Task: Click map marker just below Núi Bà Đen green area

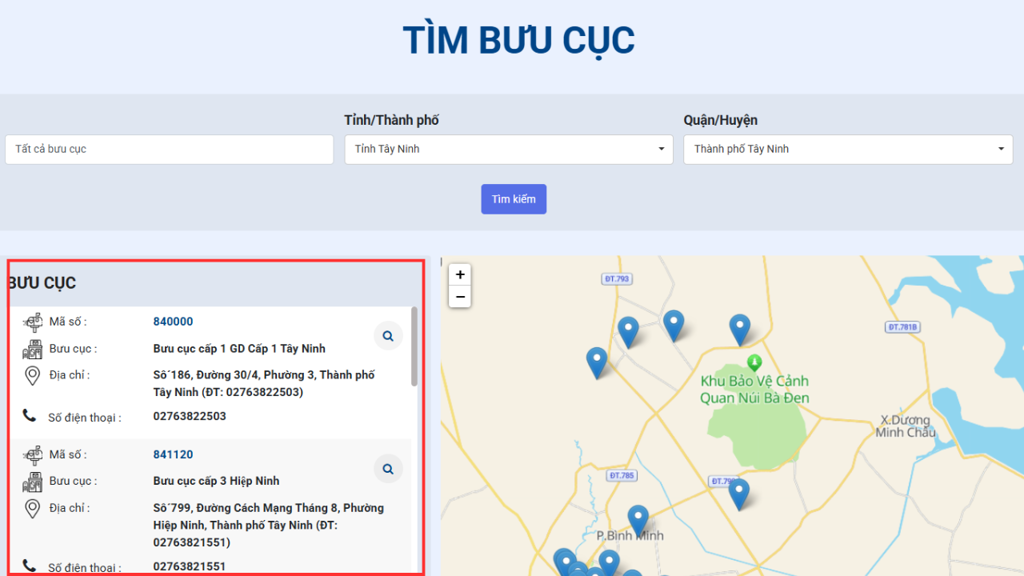Action: click(738, 493)
